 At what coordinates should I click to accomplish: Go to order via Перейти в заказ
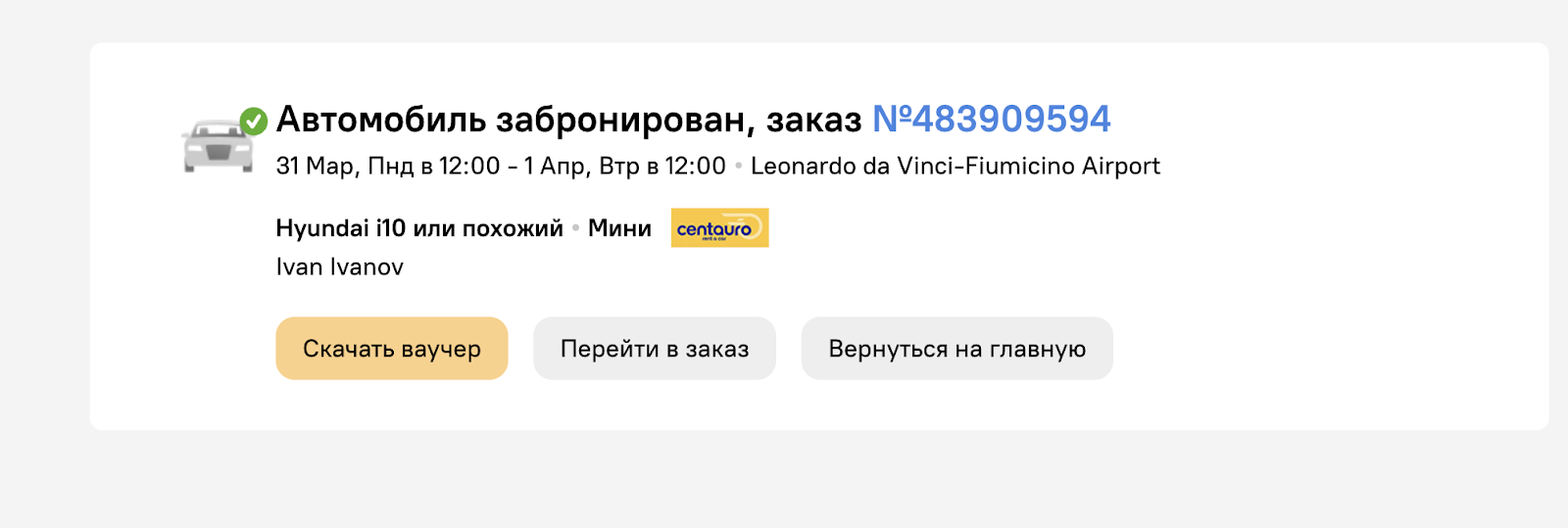tap(655, 348)
